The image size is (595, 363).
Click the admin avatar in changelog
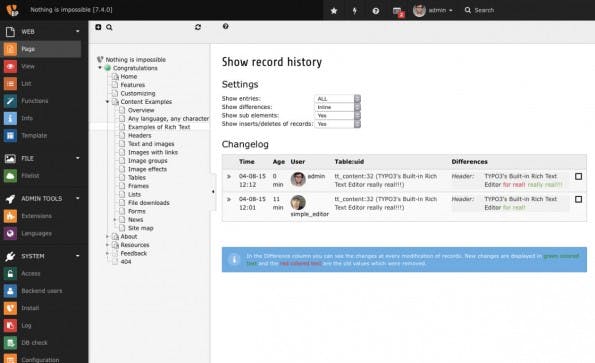298,179
